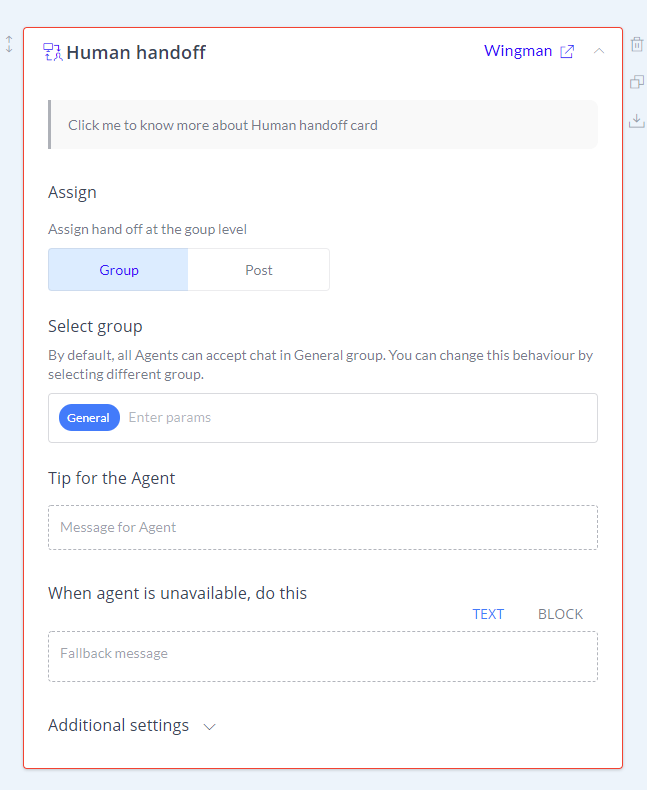Click the General group tag
Image resolution: width=647 pixels, height=790 pixels.
click(x=89, y=418)
